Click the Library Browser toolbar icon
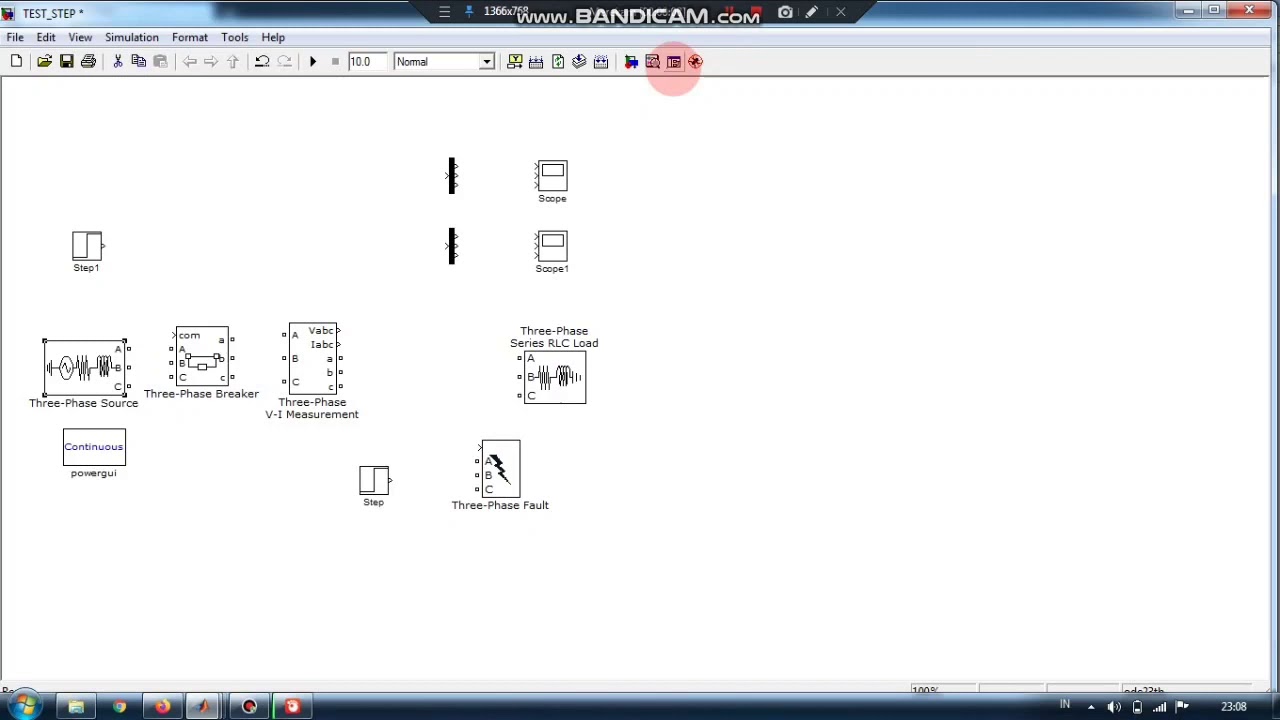 [x=631, y=62]
